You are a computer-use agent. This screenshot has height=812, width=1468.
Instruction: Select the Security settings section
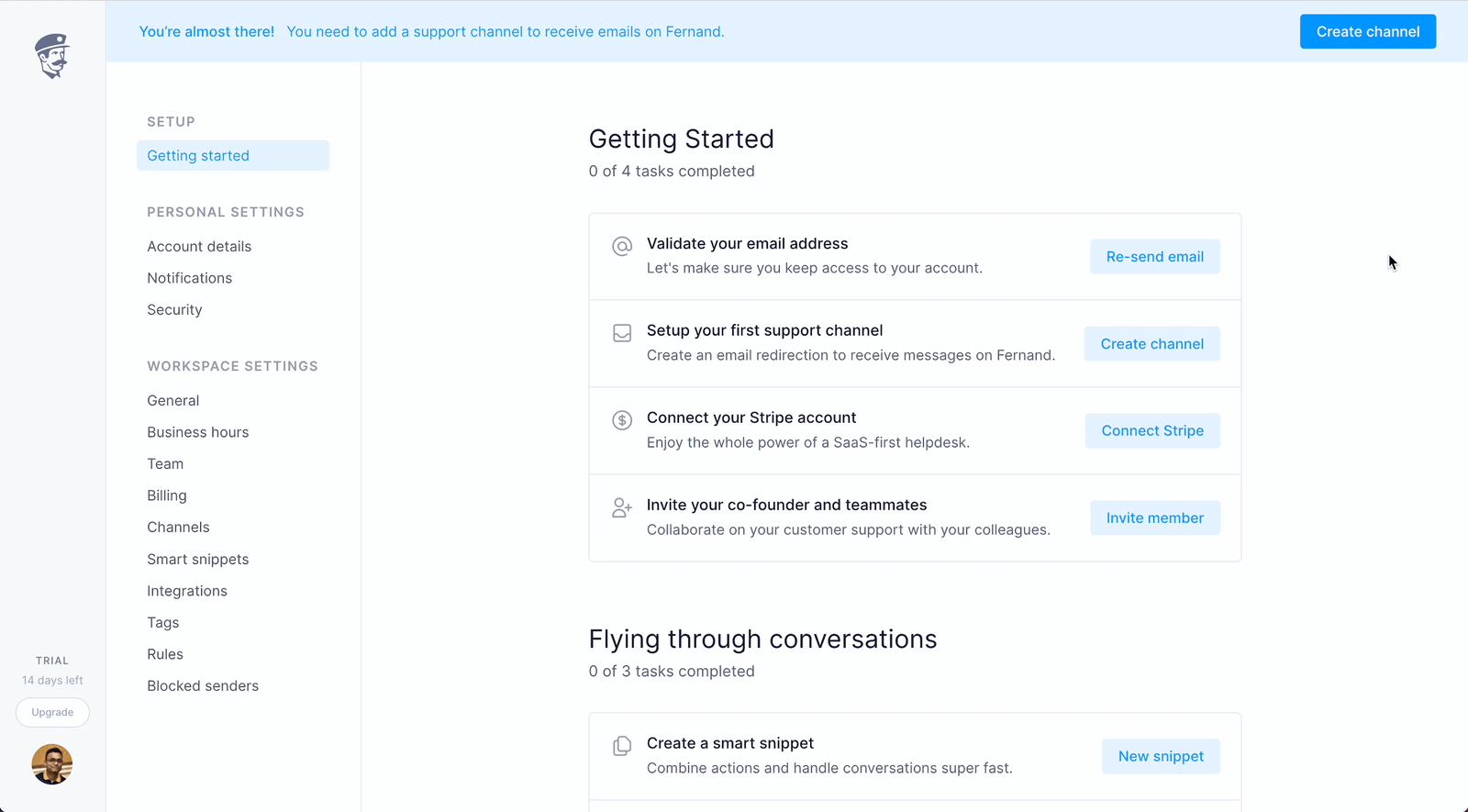174,309
